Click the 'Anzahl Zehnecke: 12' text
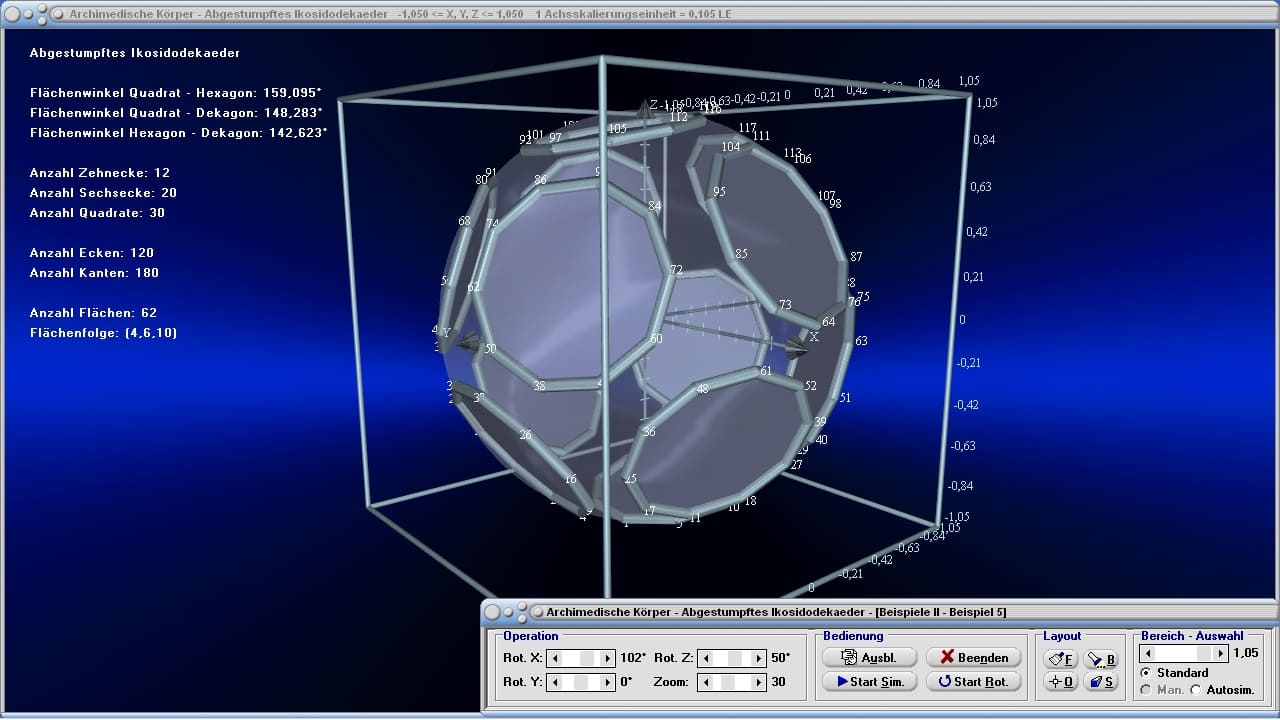The image size is (1280, 720). point(100,172)
